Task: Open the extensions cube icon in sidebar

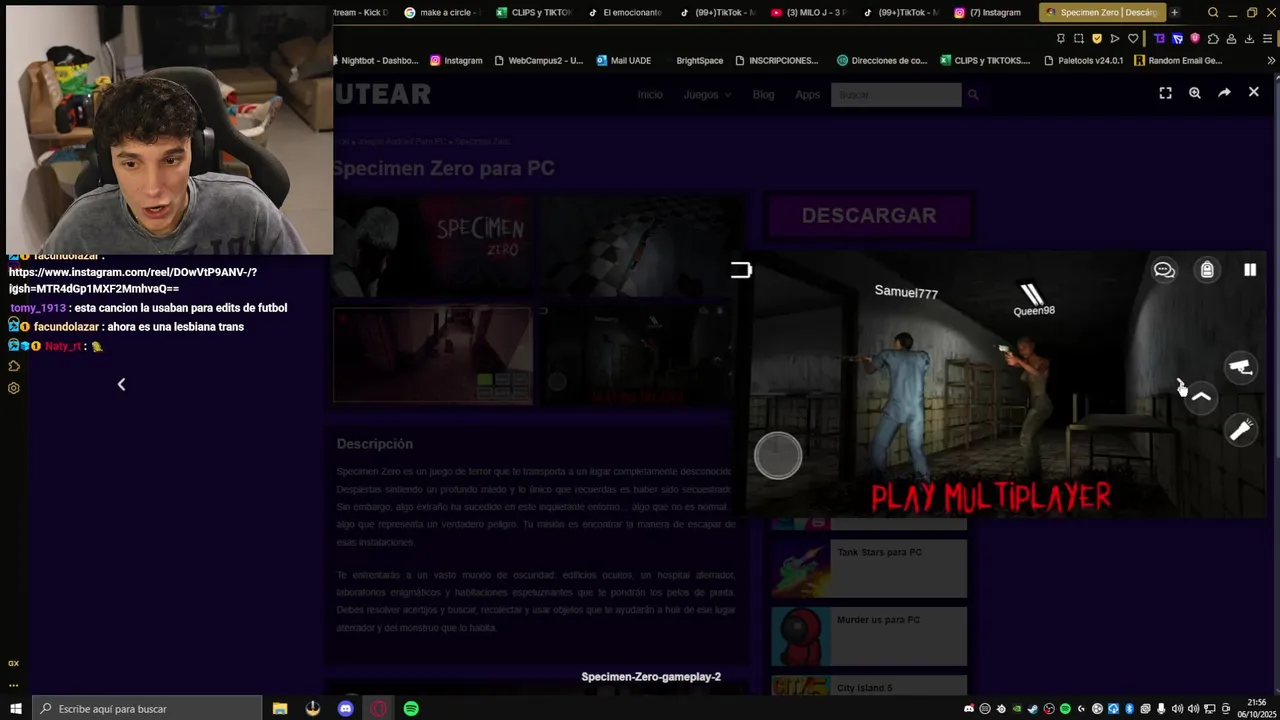Action: tap(14, 366)
